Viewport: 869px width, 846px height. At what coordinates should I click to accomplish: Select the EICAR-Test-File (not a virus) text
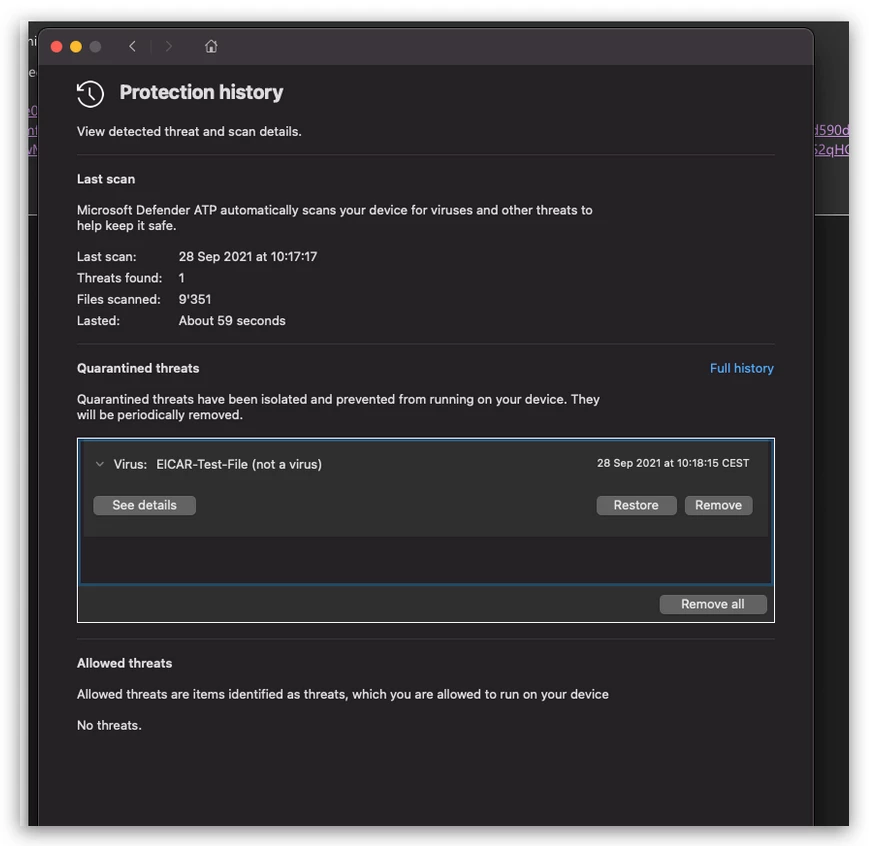click(239, 464)
